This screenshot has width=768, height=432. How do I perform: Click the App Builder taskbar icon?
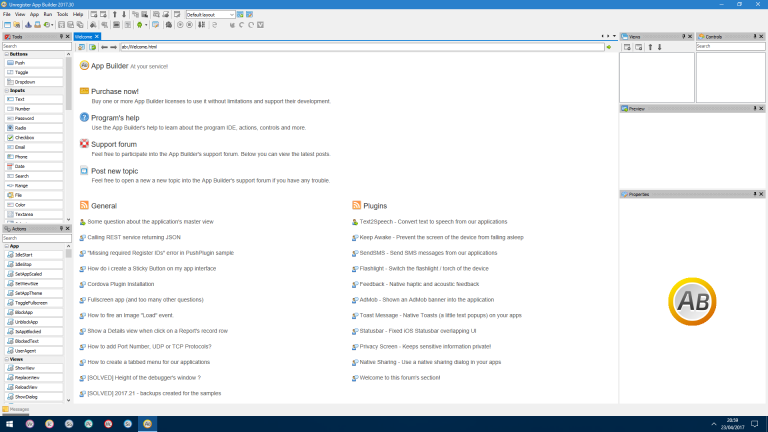(147, 424)
